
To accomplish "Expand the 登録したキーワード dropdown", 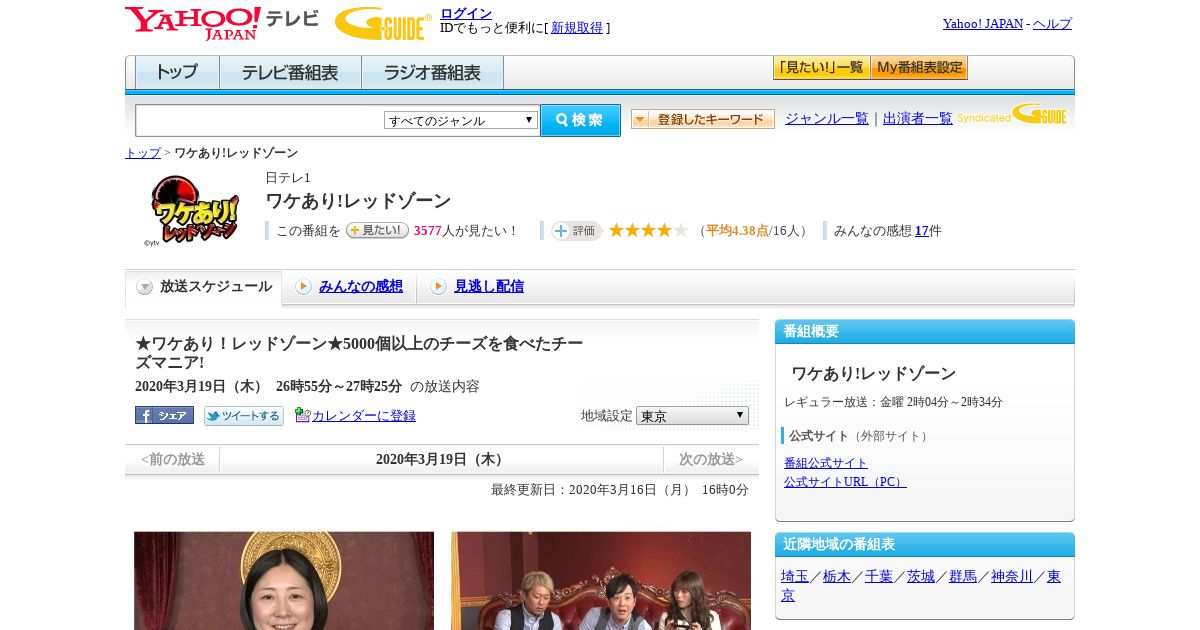I will coord(703,119).
